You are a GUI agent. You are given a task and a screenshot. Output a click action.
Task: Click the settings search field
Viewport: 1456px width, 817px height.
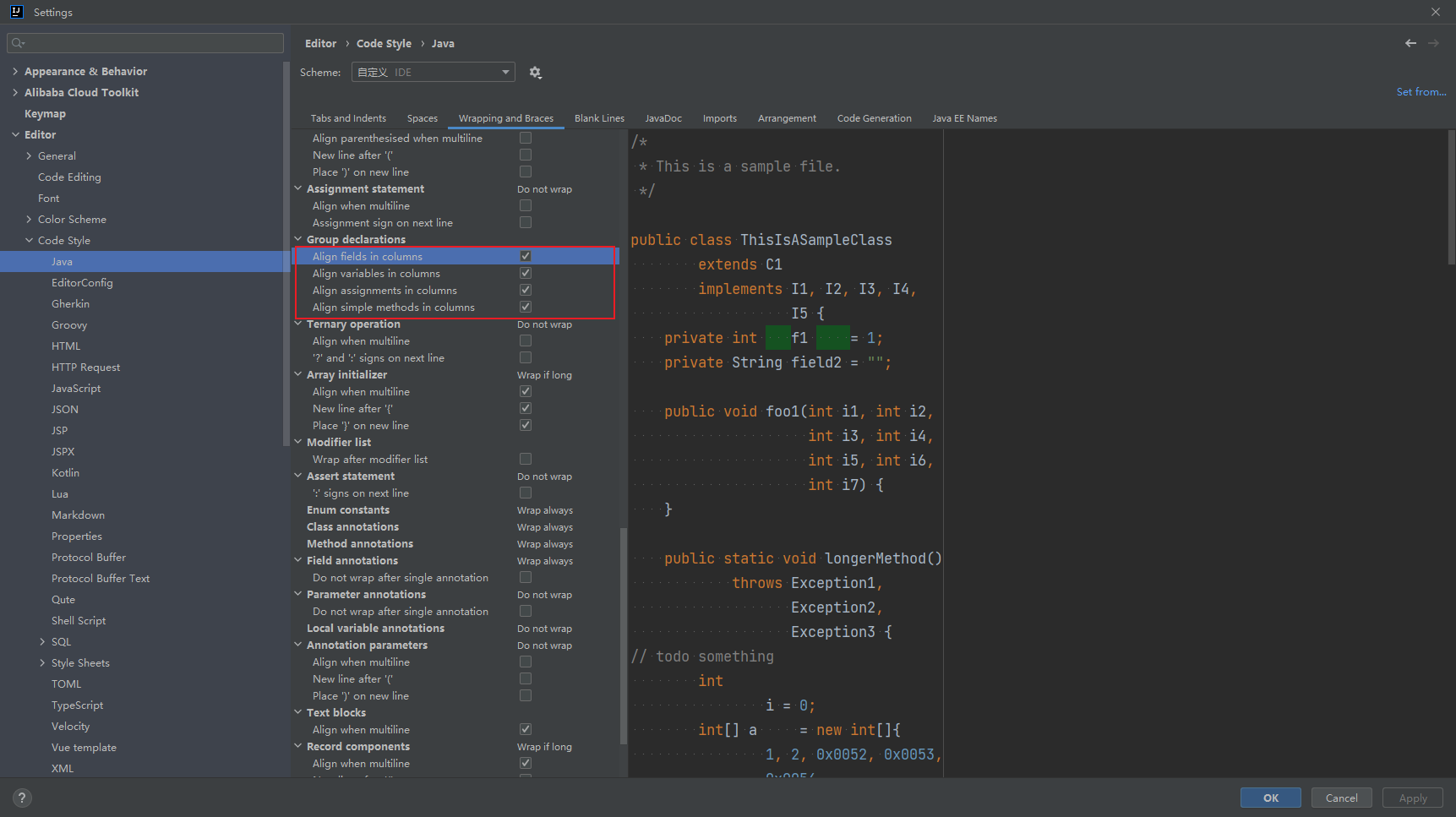click(x=145, y=43)
